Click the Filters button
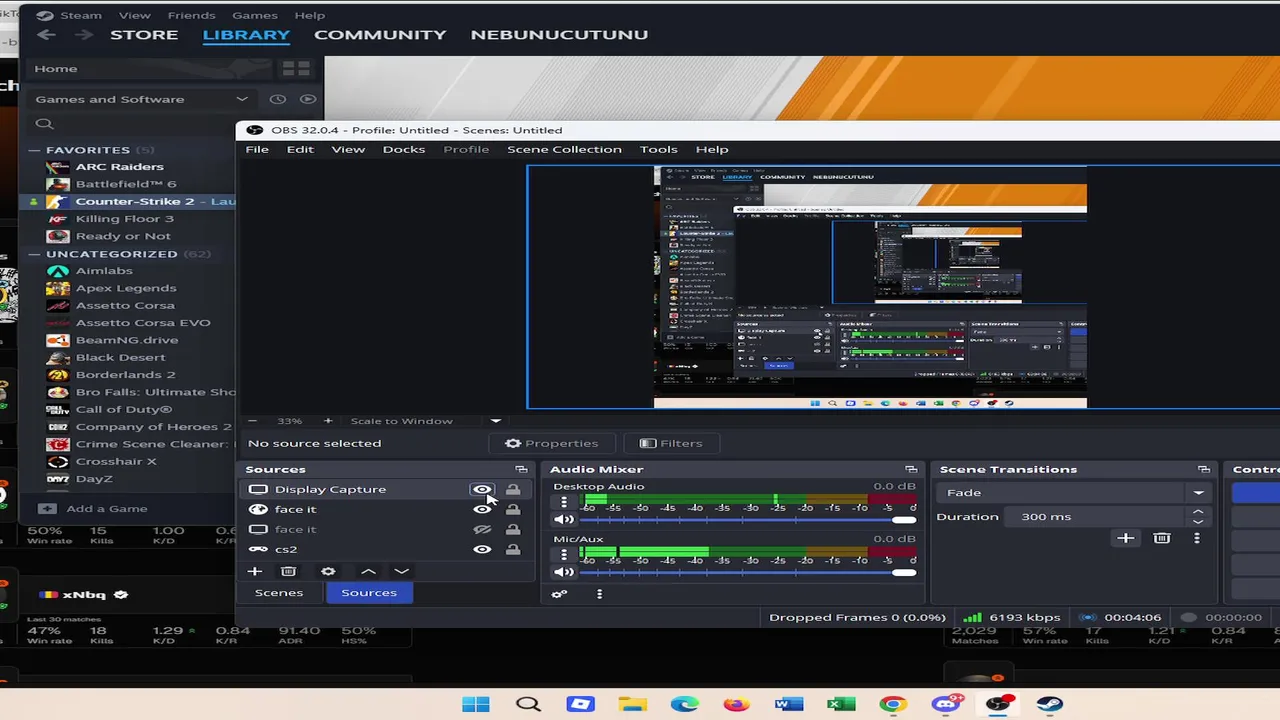The height and width of the screenshot is (720, 1280). tap(671, 443)
